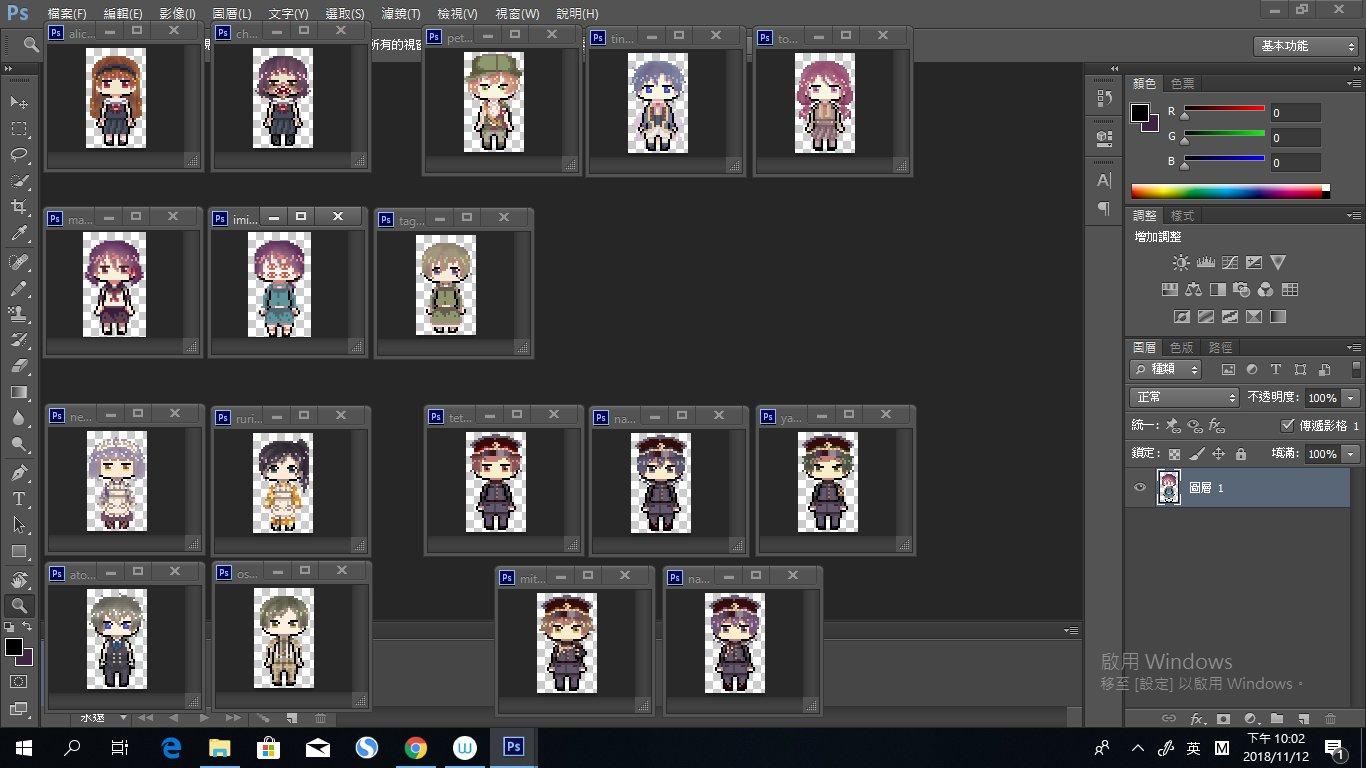Viewport: 1366px width, 768px height.
Task: Switch to the 樣式 panel tab
Action: (1182, 215)
